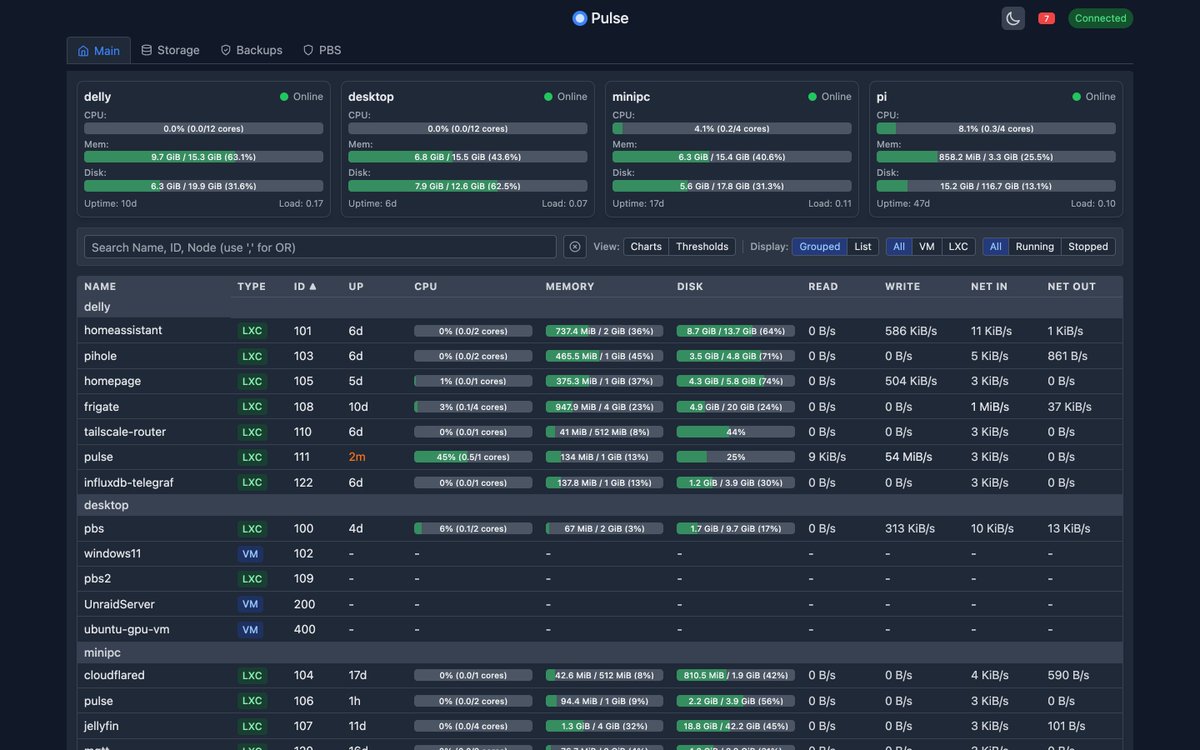The height and width of the screenshot is (750, 1200).
Task: Sort table by NET OUT column
Action: pyautogui.click(x=1072, y=287)
